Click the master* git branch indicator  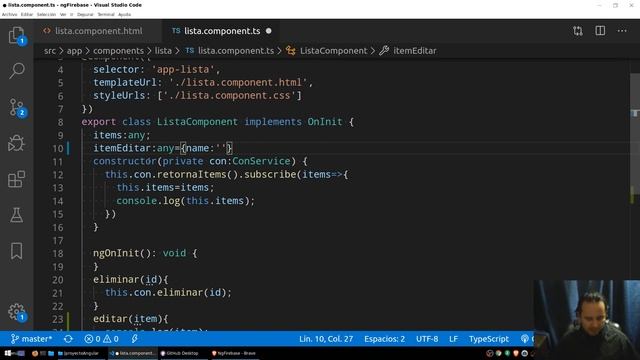coord(32,339)
